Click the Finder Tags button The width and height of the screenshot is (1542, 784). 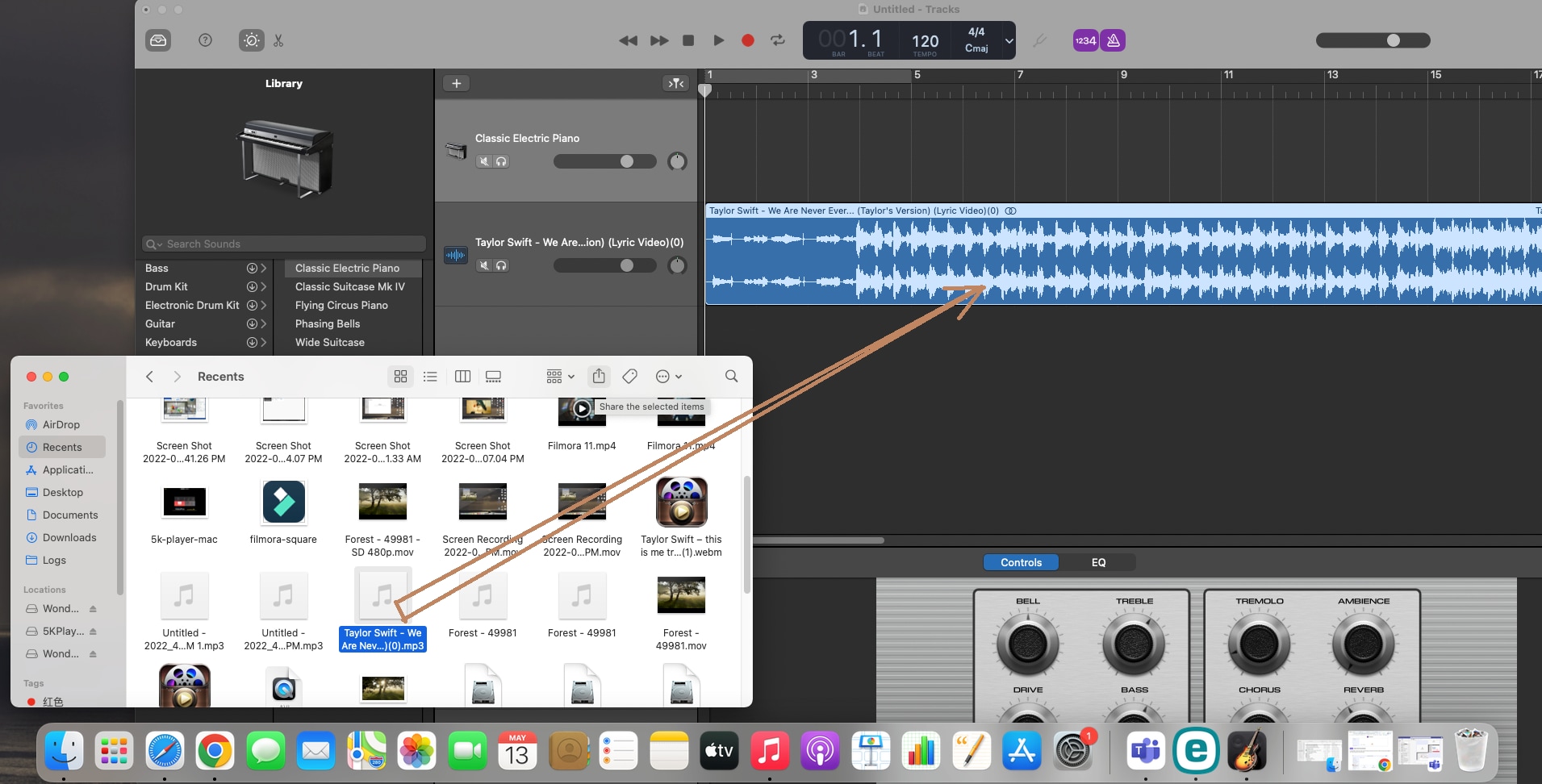click(x=630, y=377)
